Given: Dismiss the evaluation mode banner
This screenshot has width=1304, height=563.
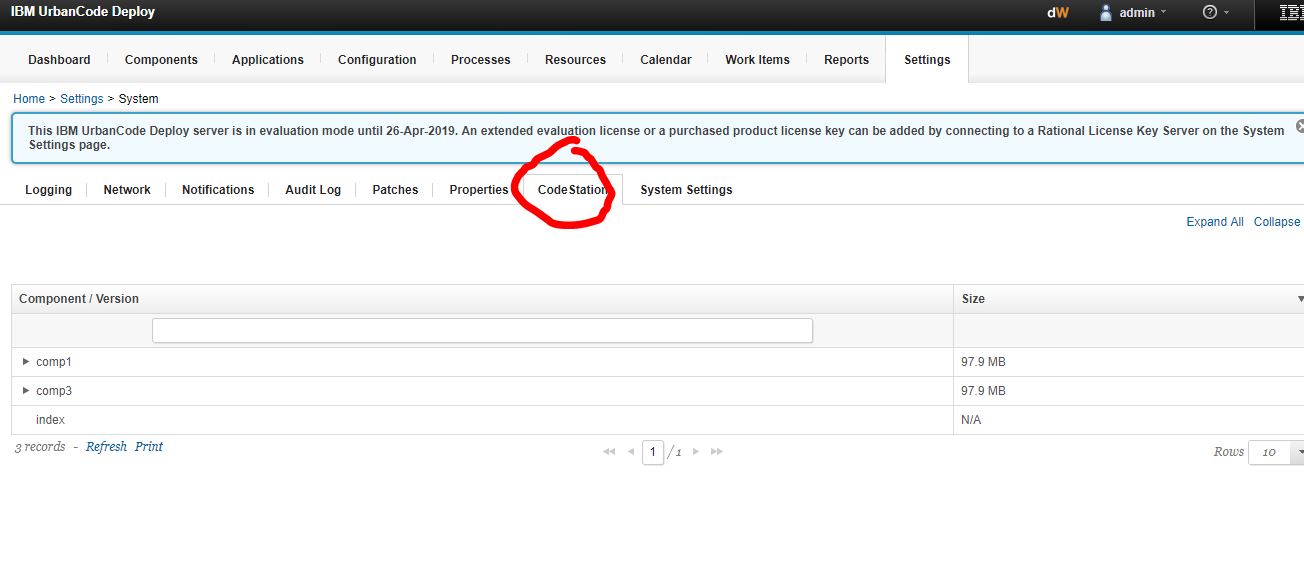Looking at the screenshot, I should pos(1299,127).
